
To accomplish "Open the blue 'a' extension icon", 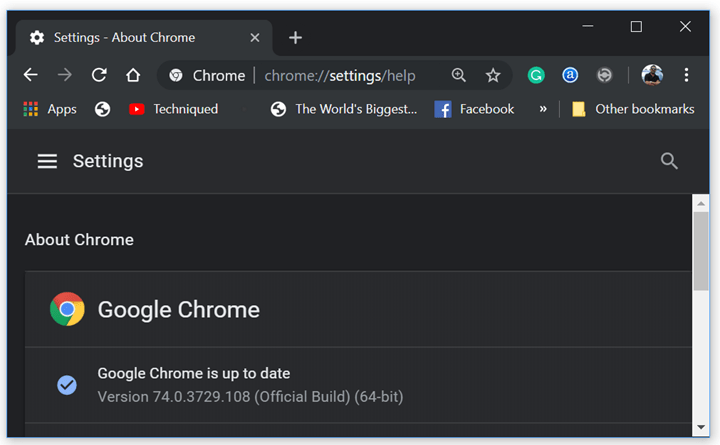I will coord(570,75).
